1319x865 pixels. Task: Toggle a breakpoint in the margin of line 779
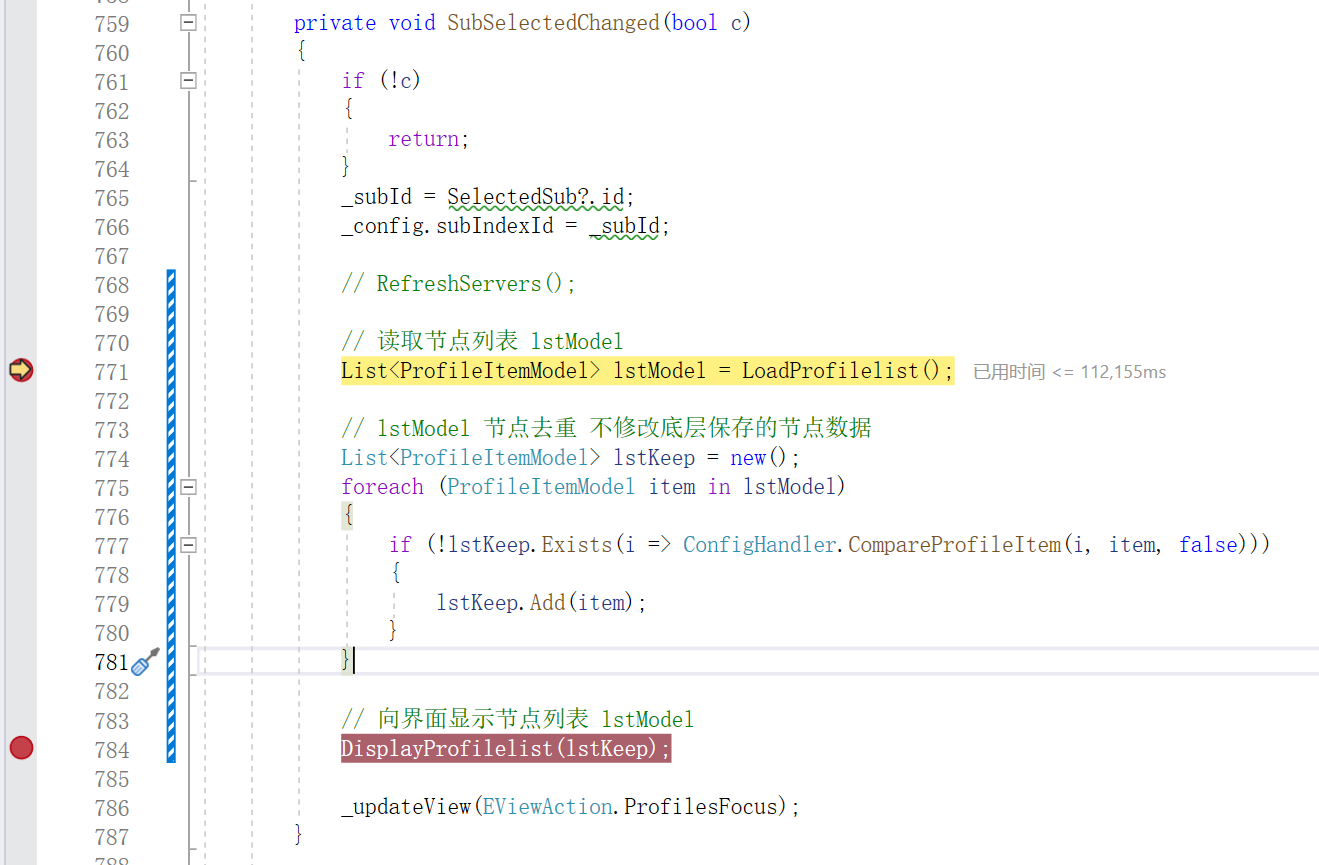[21, 603]
